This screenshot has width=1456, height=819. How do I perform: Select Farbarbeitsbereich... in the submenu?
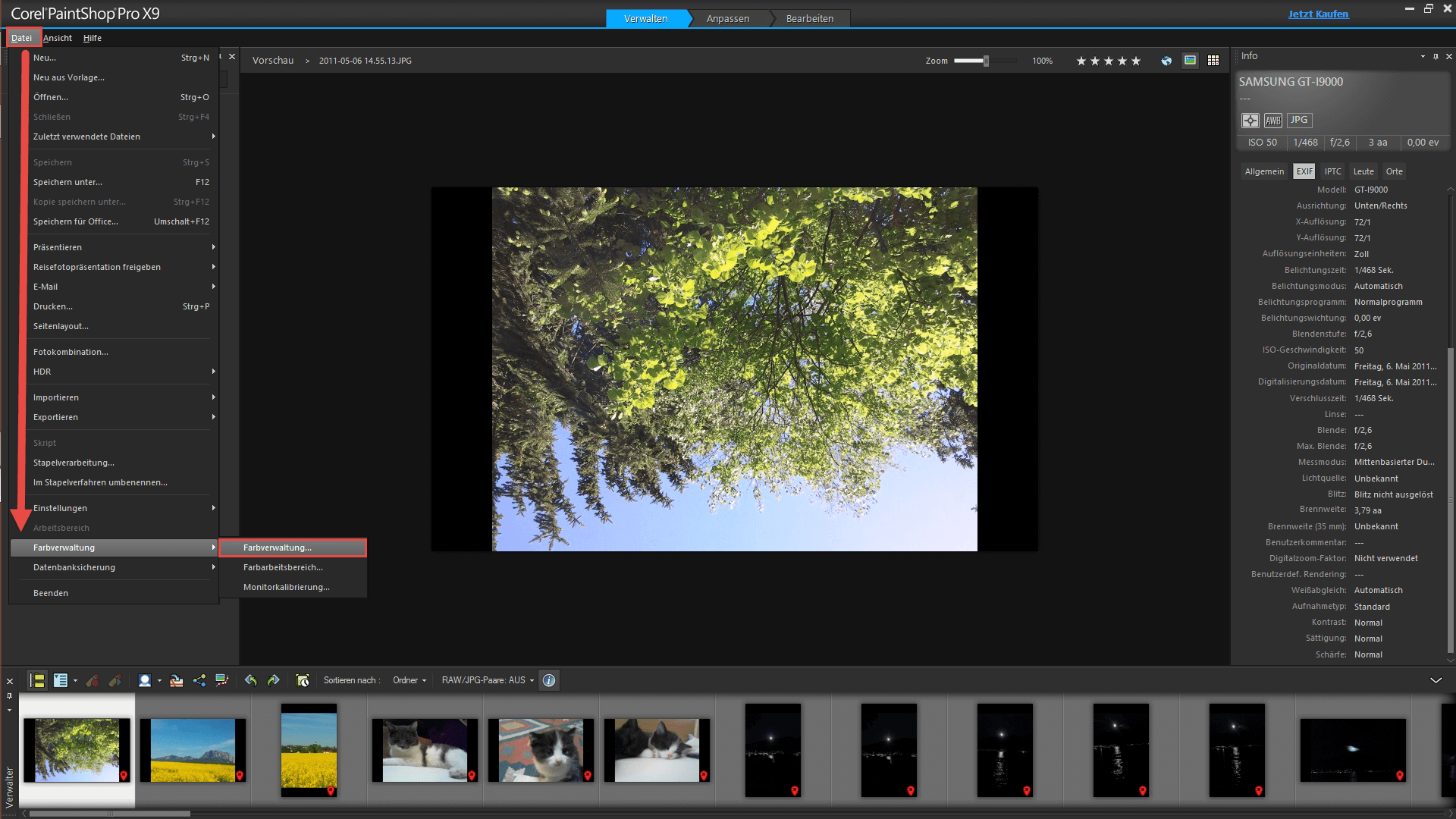pos(293,567)
